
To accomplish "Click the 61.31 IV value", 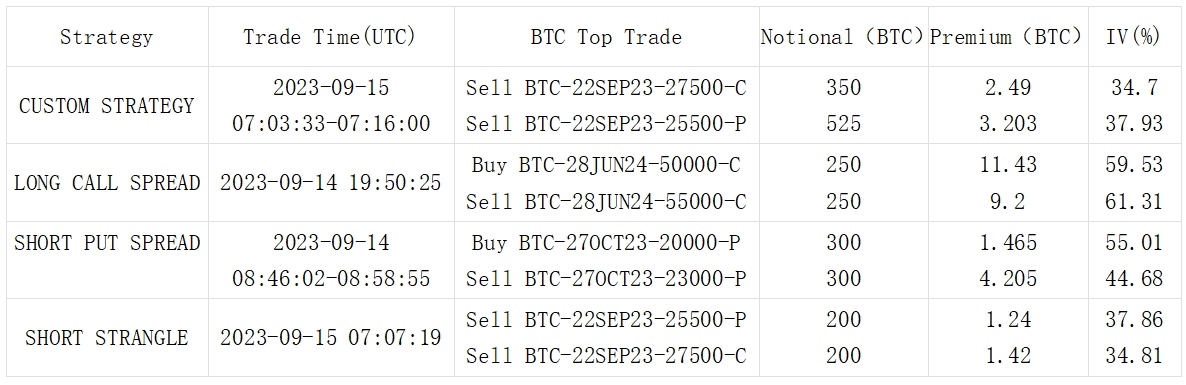I will pos(1135,201).
